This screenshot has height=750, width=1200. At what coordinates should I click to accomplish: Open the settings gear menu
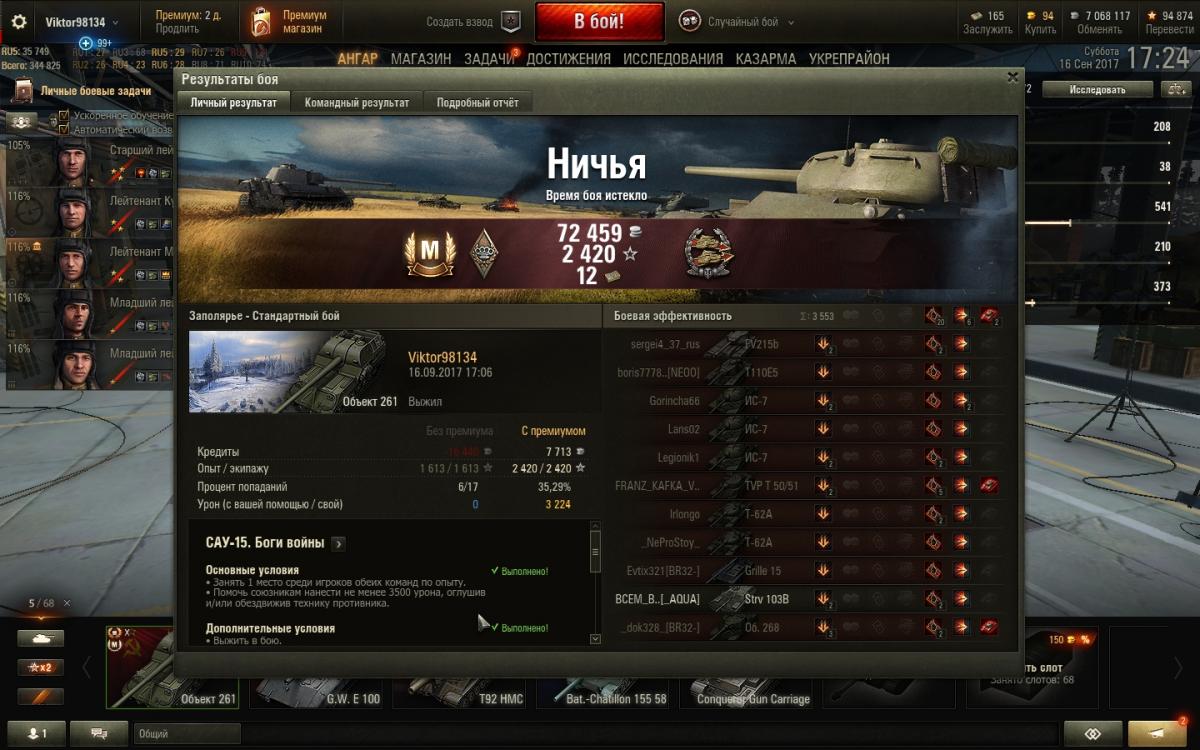click(x=19, y=22)
